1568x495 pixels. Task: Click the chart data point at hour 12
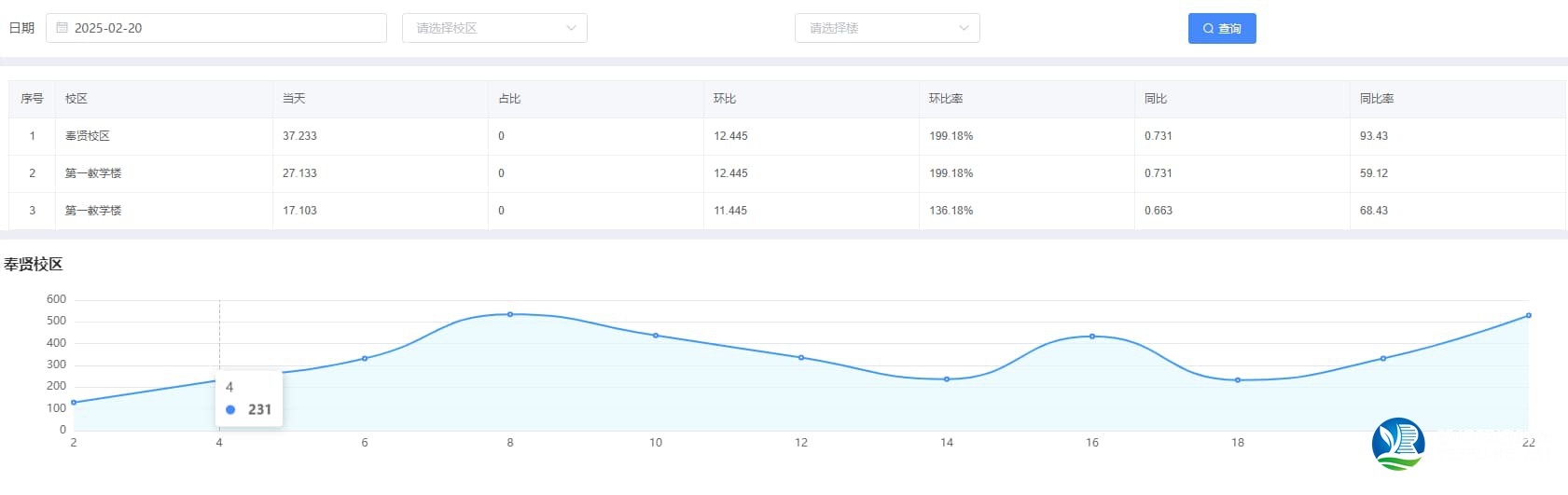tap(801, 358)
